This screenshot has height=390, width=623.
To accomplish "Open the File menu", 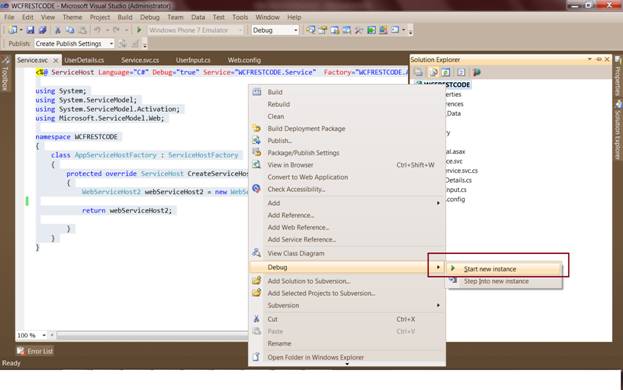I will (x=9, y=17).
